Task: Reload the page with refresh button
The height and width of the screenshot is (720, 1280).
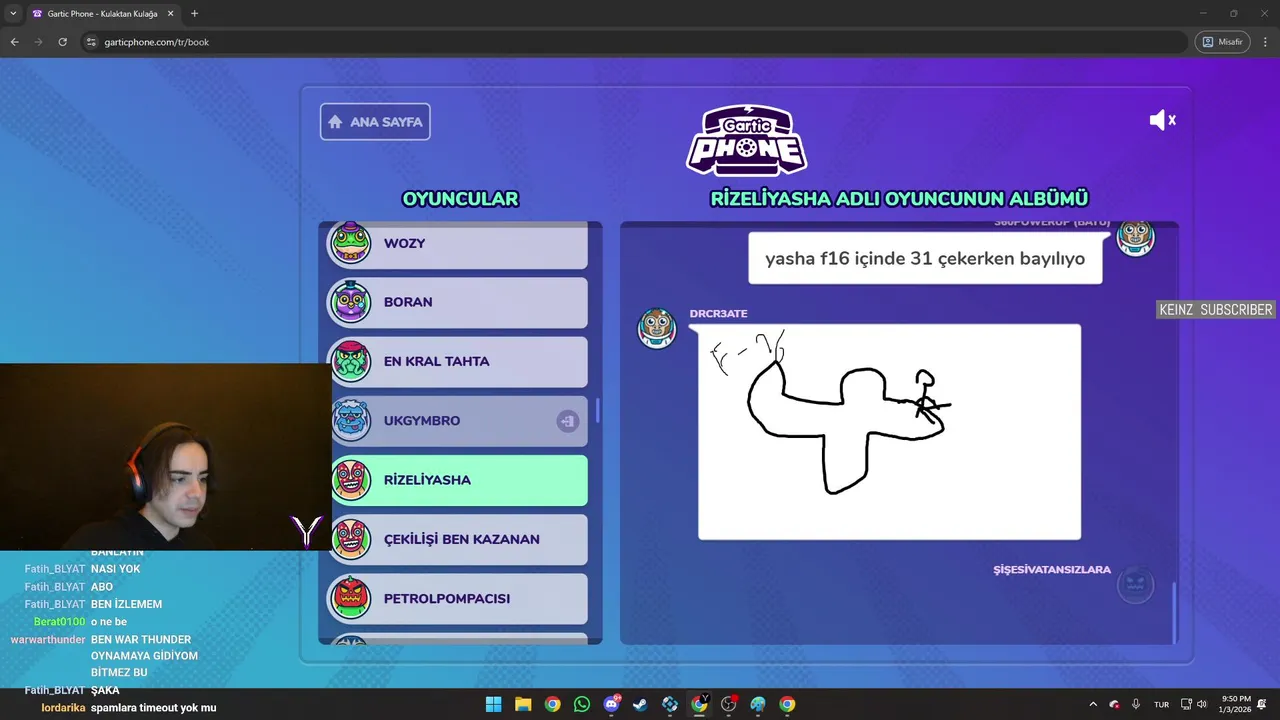Action: tap(62, 42)
